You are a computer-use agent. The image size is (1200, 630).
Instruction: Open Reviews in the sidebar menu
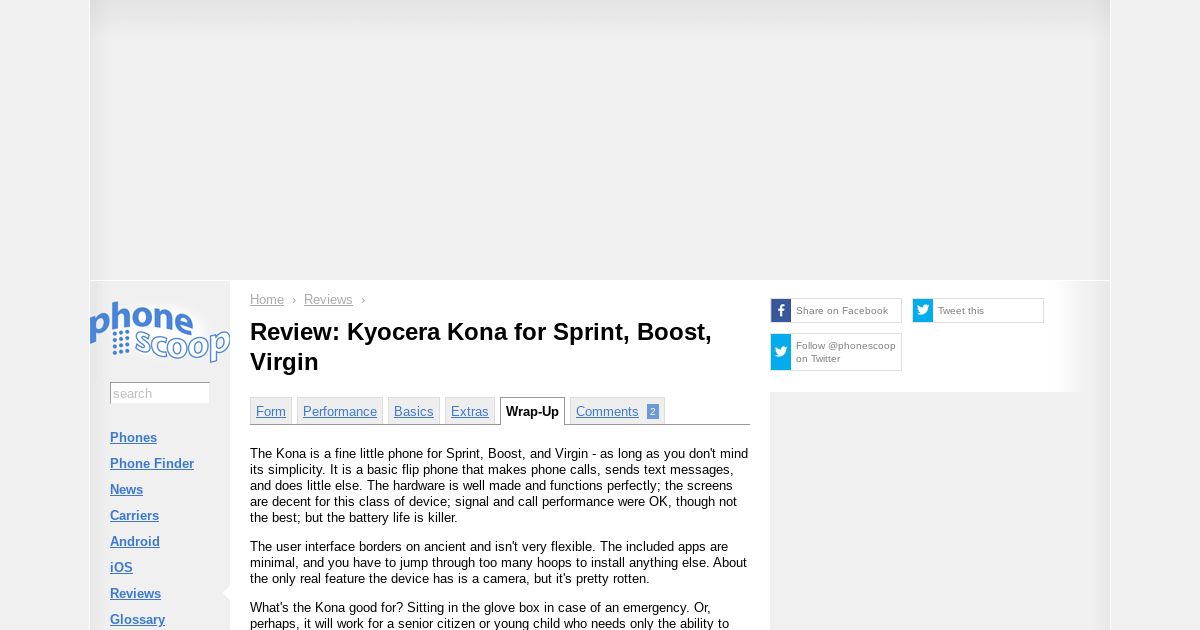click(x=135, y=594)
